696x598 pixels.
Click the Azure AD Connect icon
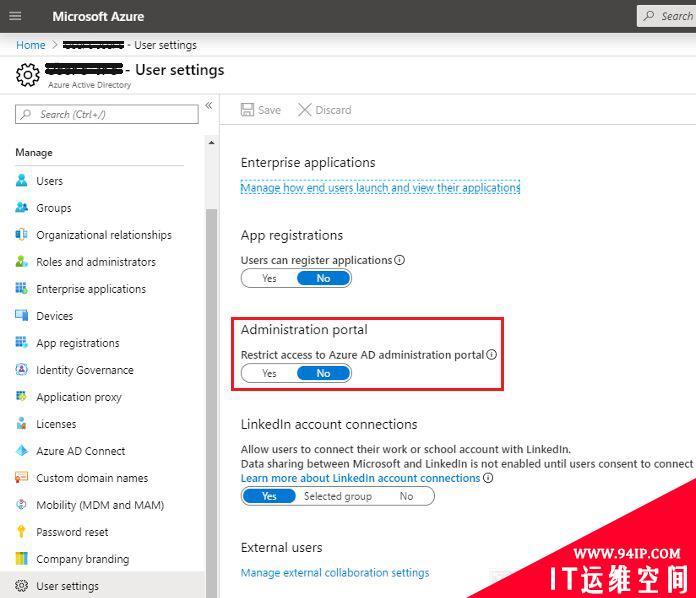tap(21, 451)
